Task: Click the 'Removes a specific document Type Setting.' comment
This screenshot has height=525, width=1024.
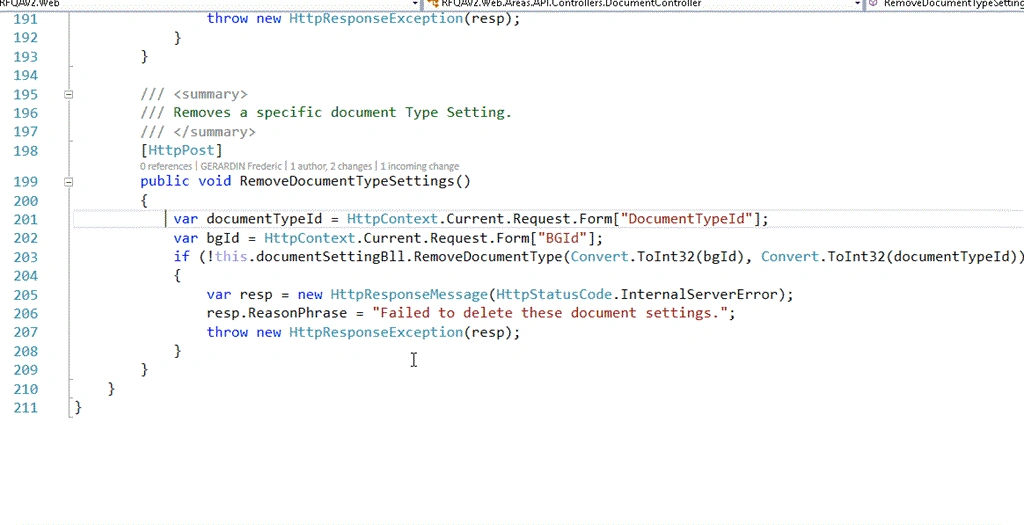Action: 342,113
